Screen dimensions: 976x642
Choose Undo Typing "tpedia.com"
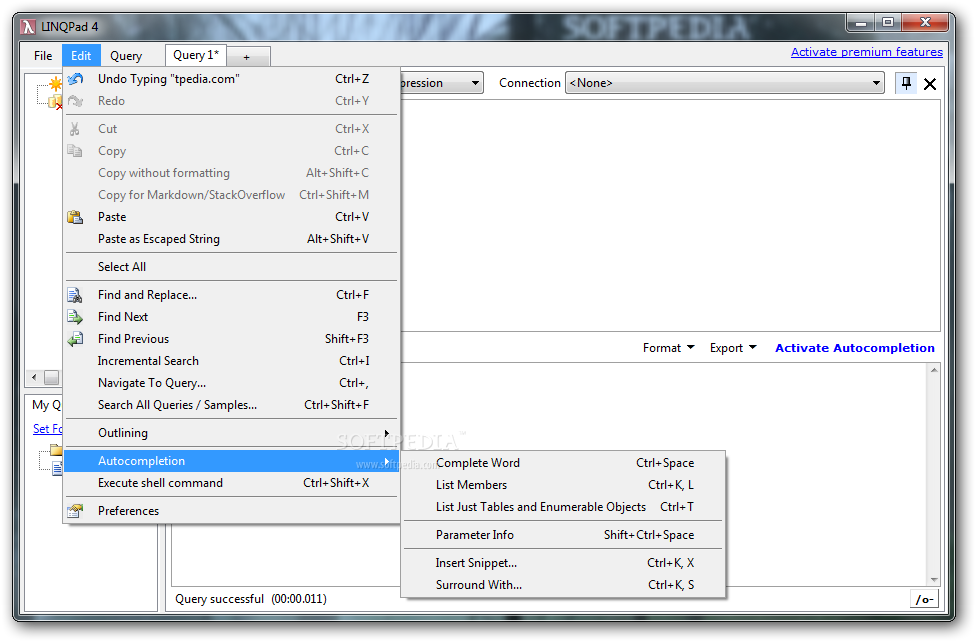point(232,79)
